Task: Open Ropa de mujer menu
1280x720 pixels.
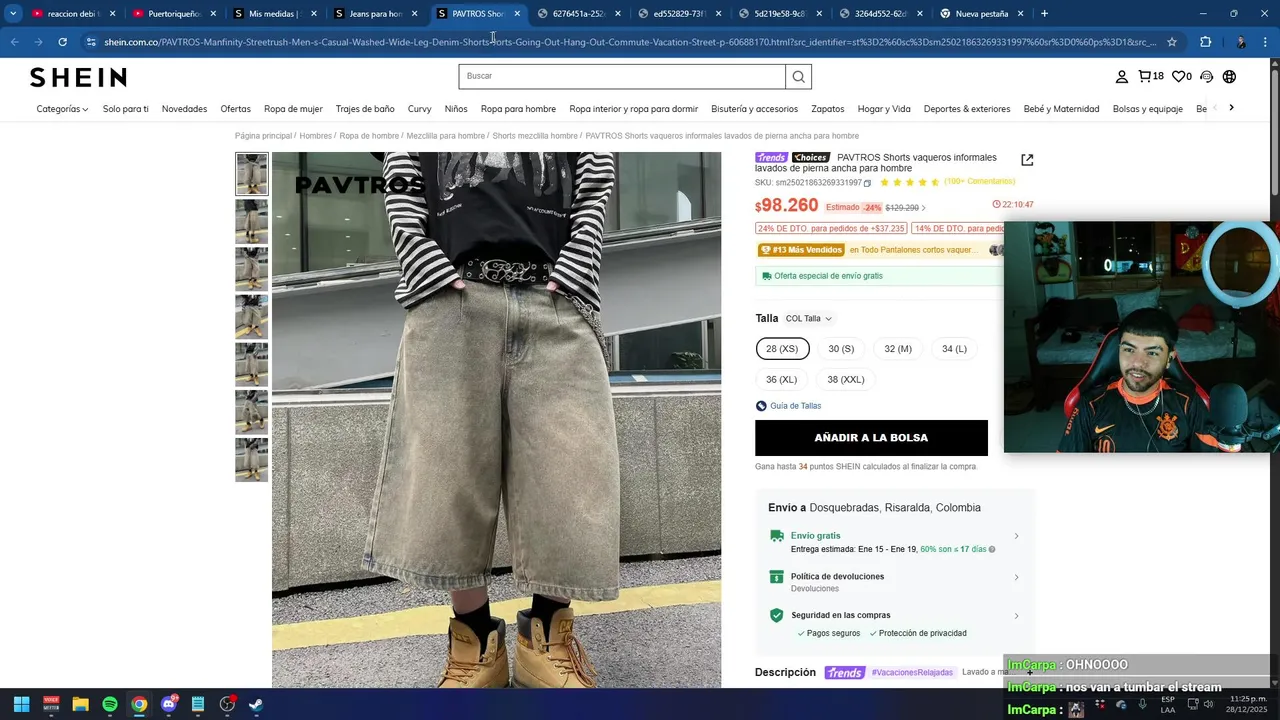Action: (x=293, y=109)
